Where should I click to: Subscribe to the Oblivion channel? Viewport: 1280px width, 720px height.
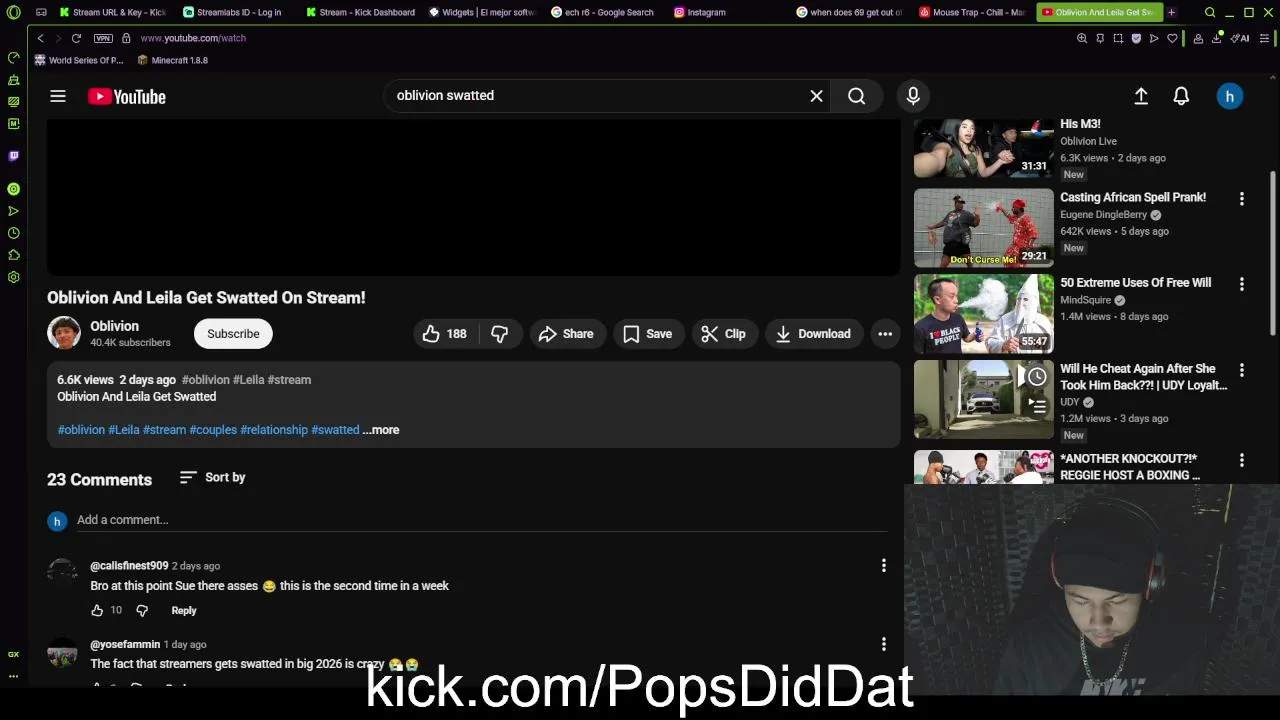[233, 334]
